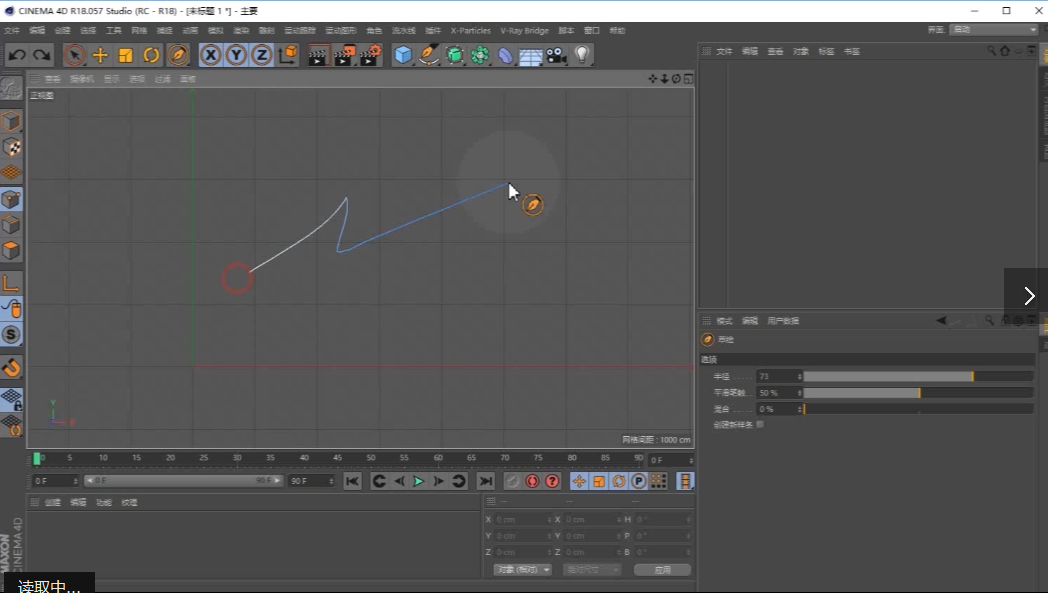Viewport: 1048px width, 593px height.
Task: Go to the end of timeline
Action: (486, 481)
